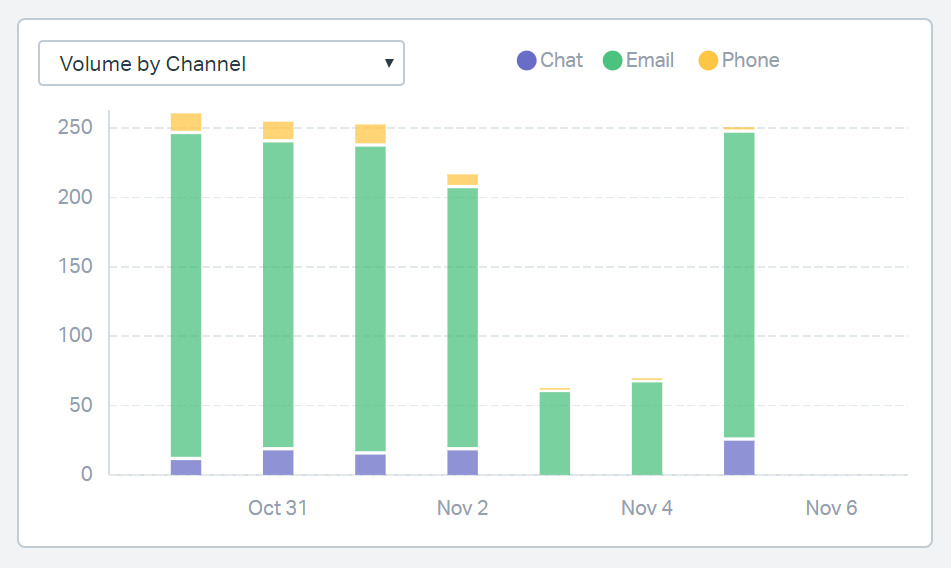Select the Phone segment of the Oct 31 bar
The width and height of the screenshot is (951, 568).
[278, 131]
